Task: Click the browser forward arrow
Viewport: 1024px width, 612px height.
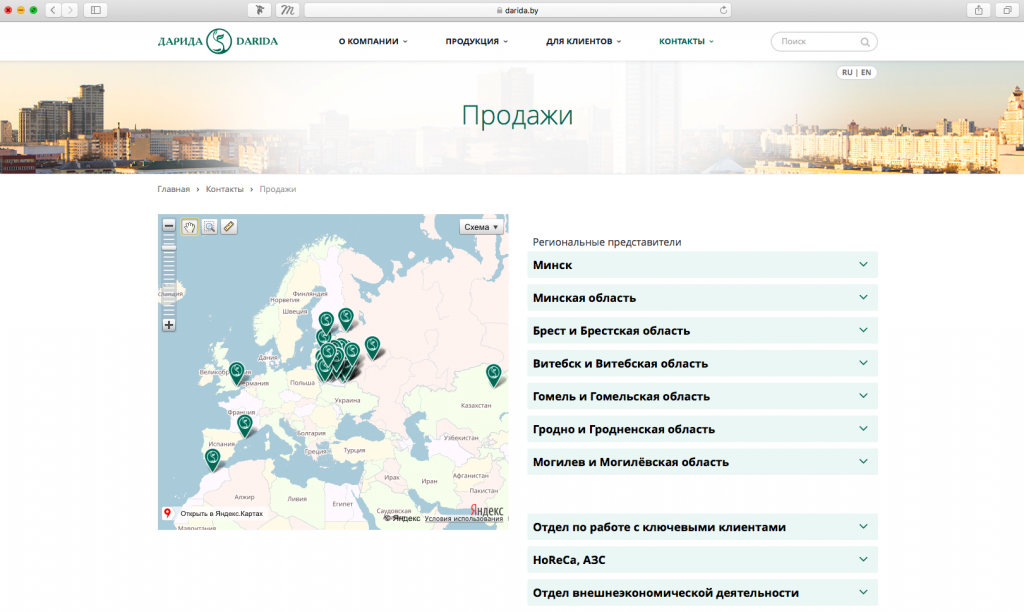Action: point(70,10)
